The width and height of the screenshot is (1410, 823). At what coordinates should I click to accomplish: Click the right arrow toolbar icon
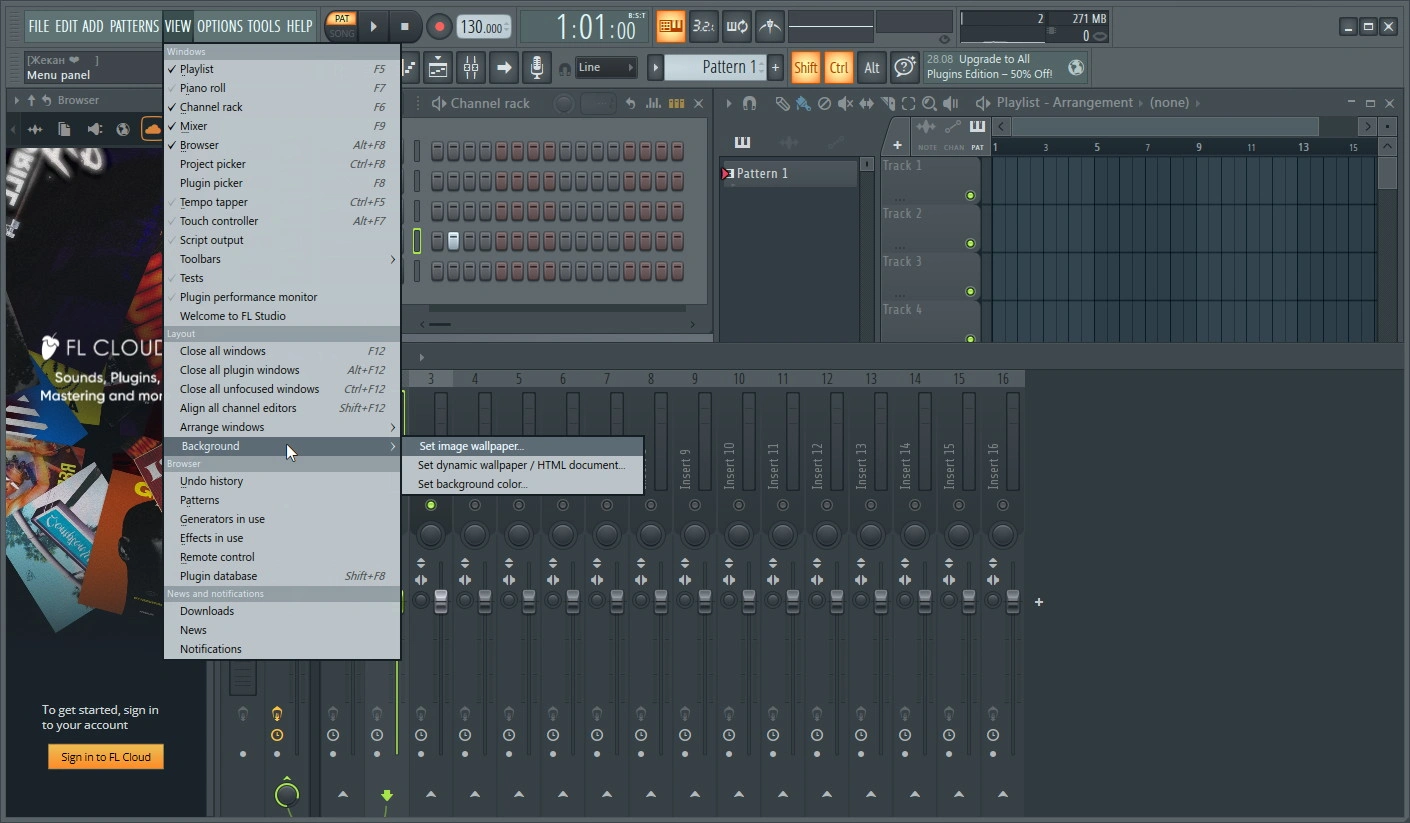[504, 68]
